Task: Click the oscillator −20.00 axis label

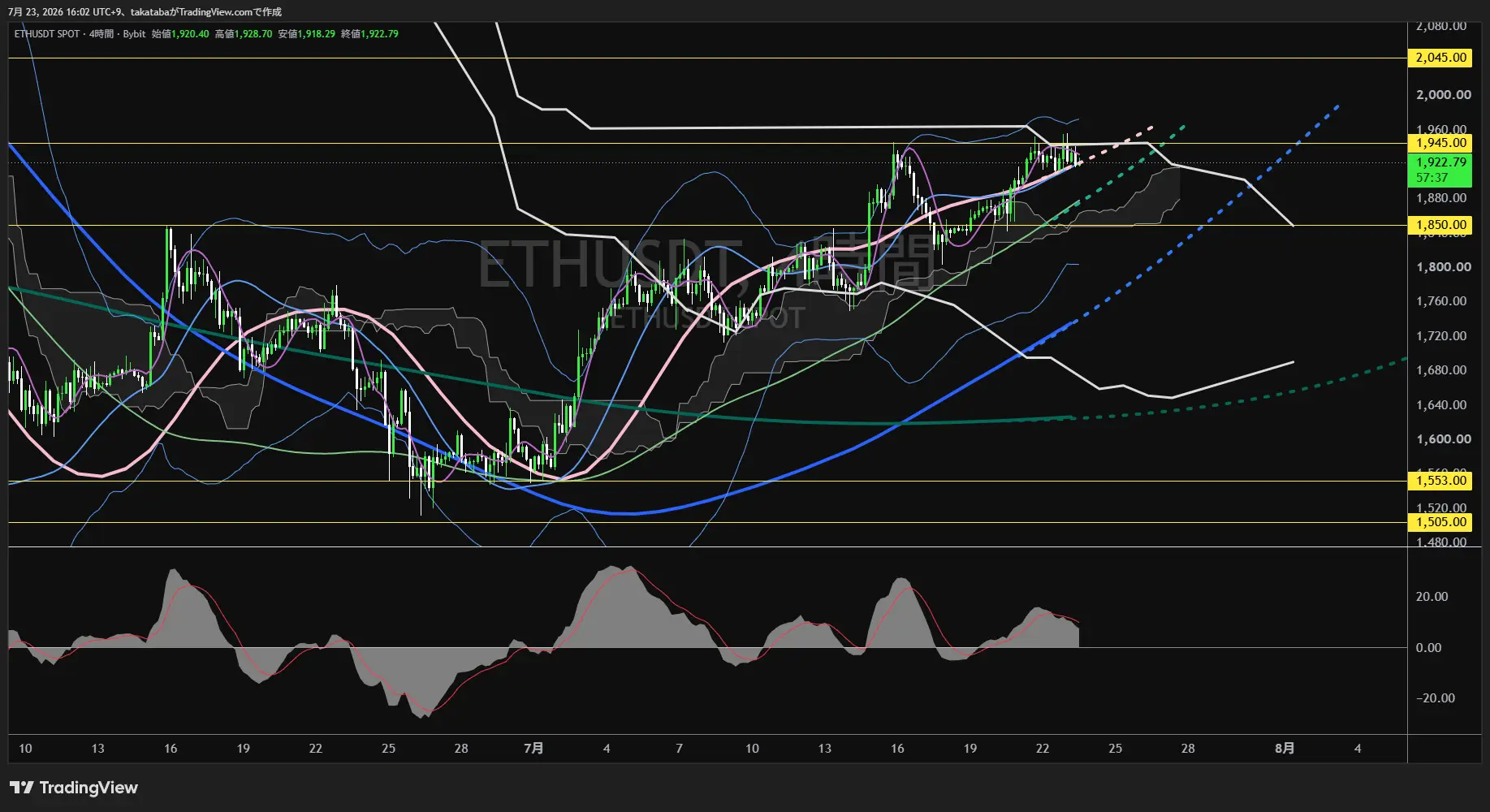Action: [1435, 698]
